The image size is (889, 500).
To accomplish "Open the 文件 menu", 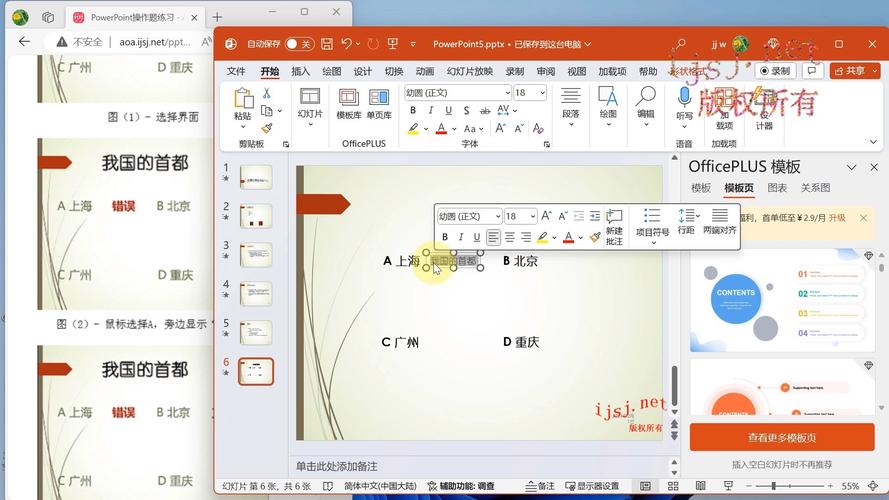I will point(236,71).
